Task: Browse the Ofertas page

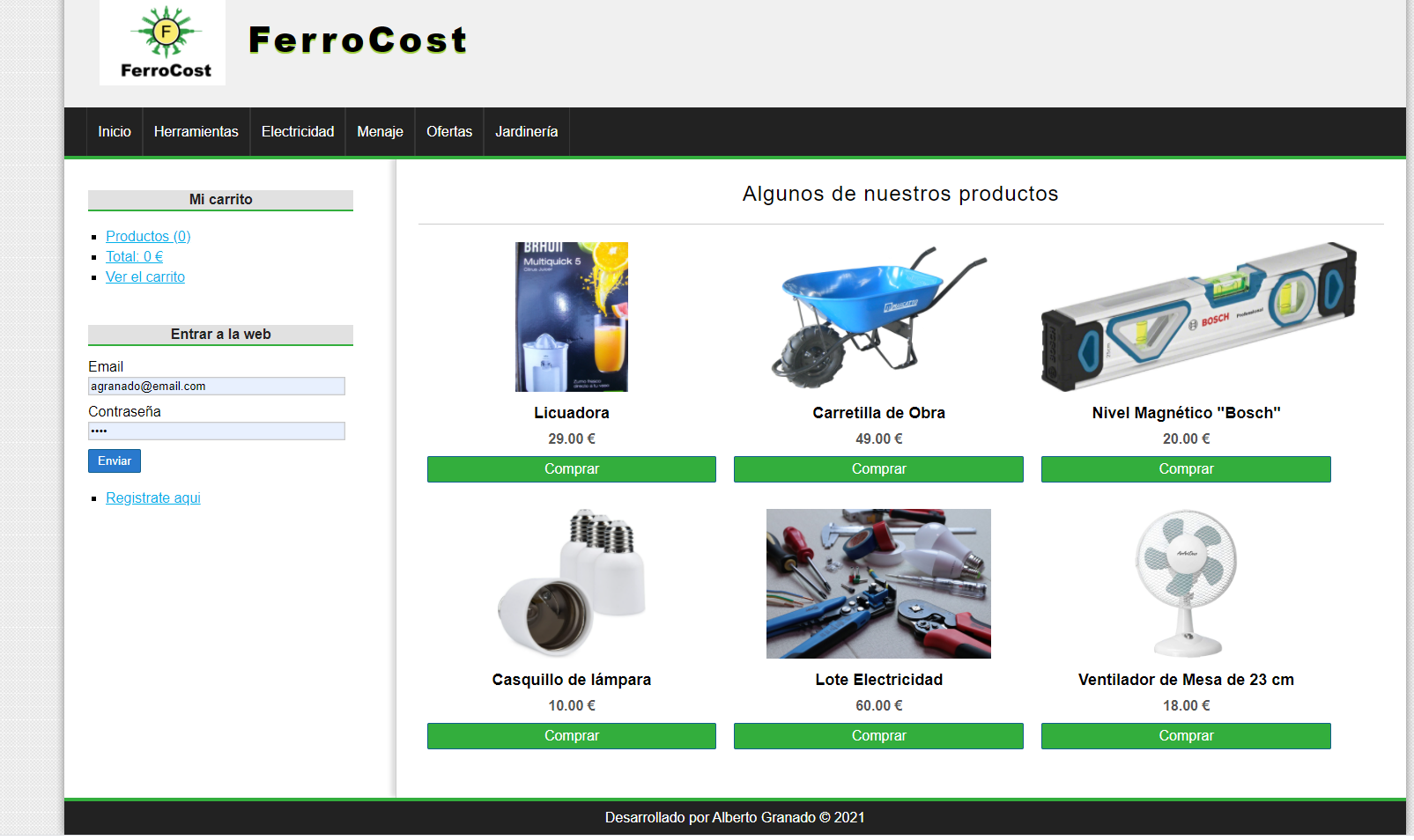Action: pos(449,131)
